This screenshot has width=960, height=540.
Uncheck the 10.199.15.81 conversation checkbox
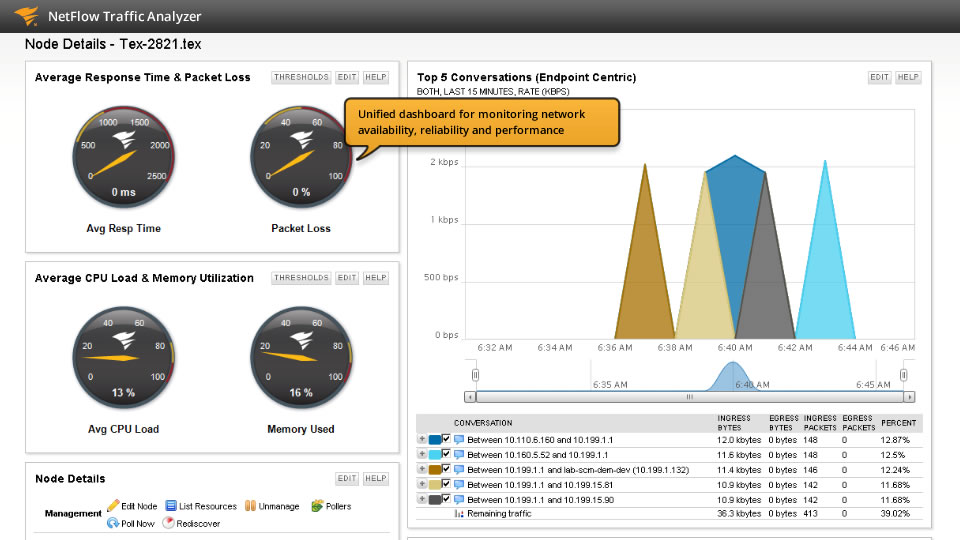point(446,484)
